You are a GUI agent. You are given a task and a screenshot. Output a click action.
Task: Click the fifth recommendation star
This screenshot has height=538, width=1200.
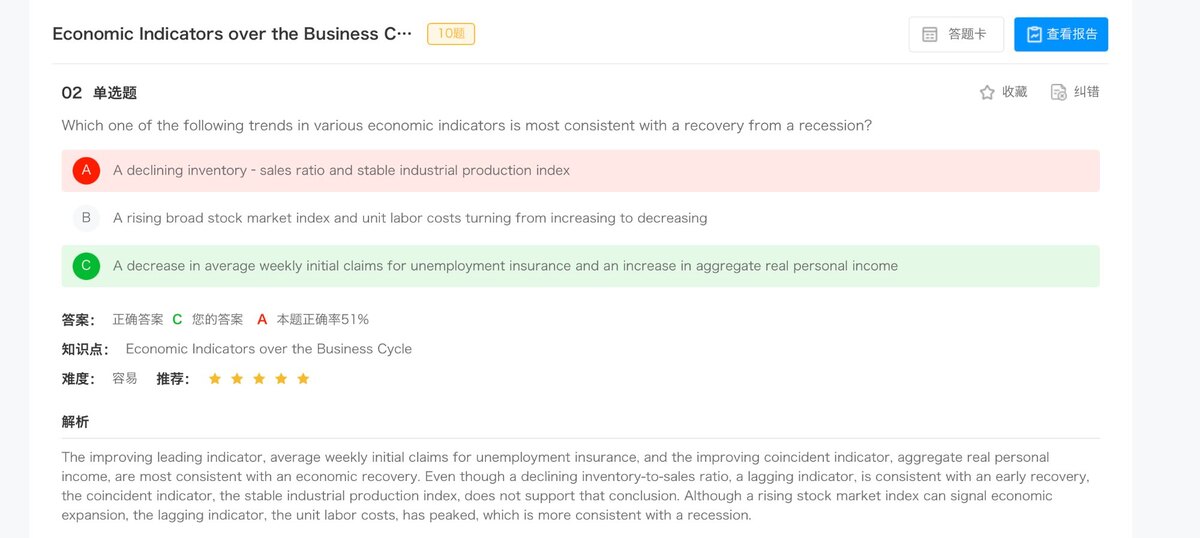click(x=303, y=379)
